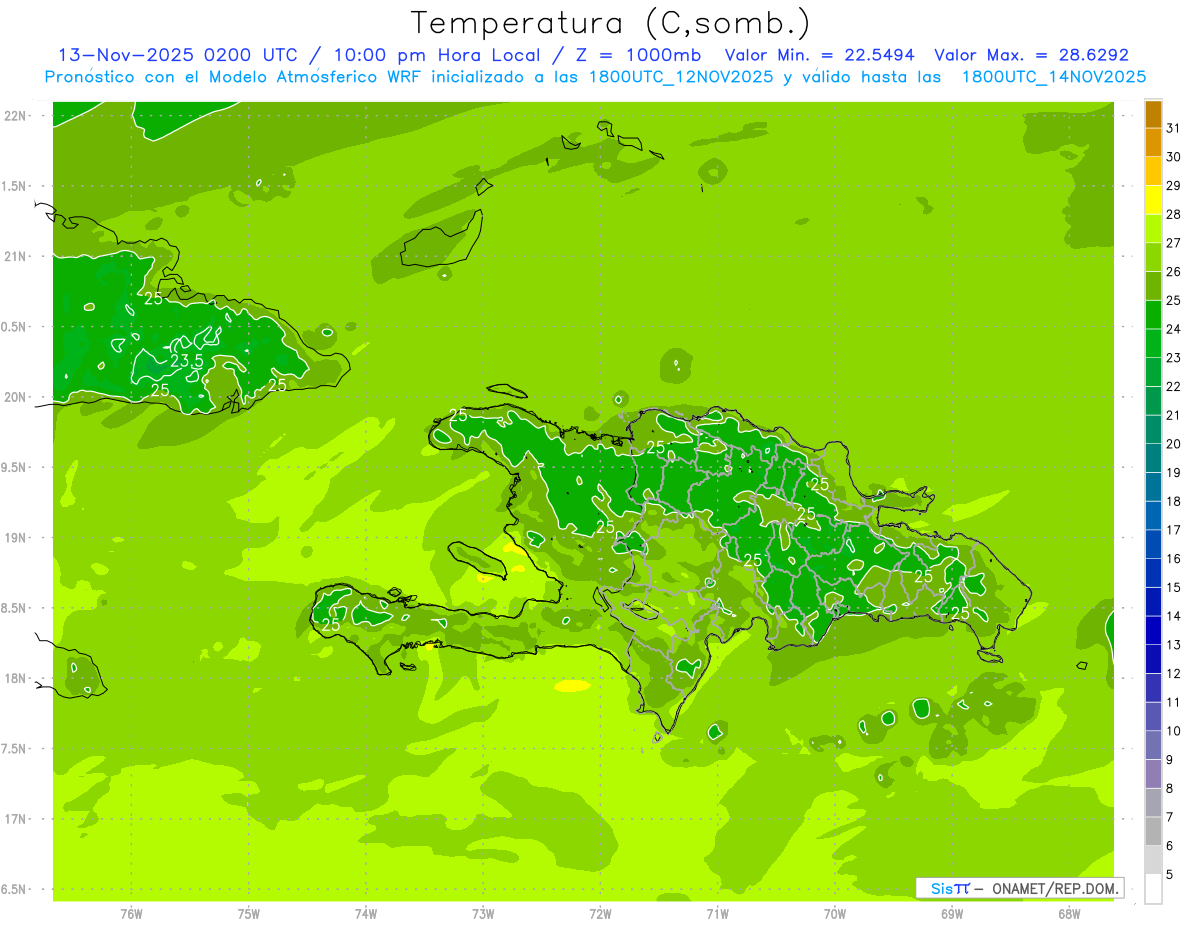
Task: Click the orange 31 degree color swatch
Action: pos(1153,115)
